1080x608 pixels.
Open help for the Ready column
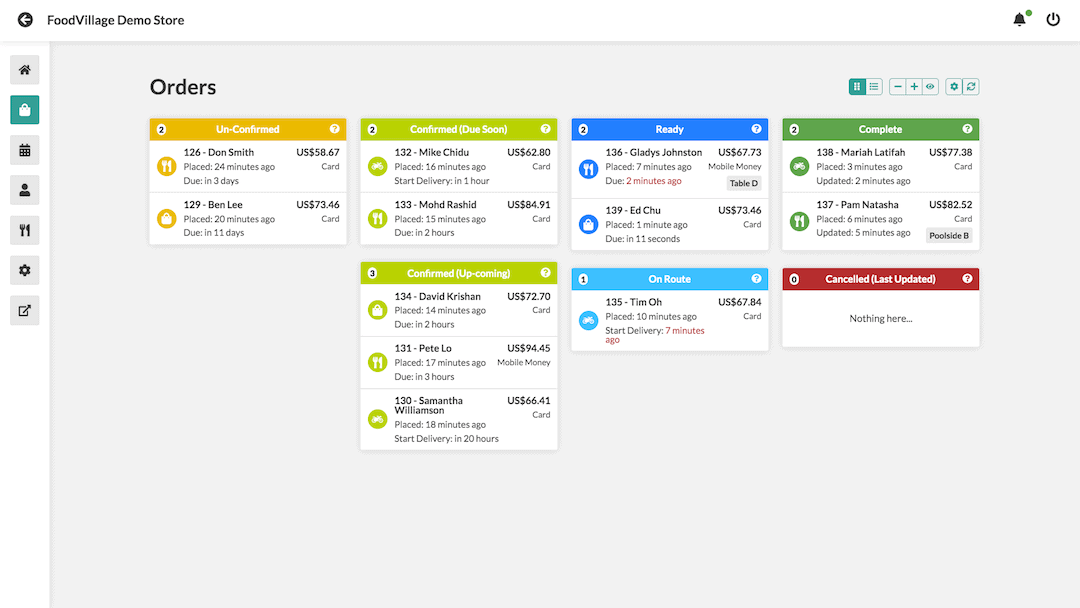point(757,129)
